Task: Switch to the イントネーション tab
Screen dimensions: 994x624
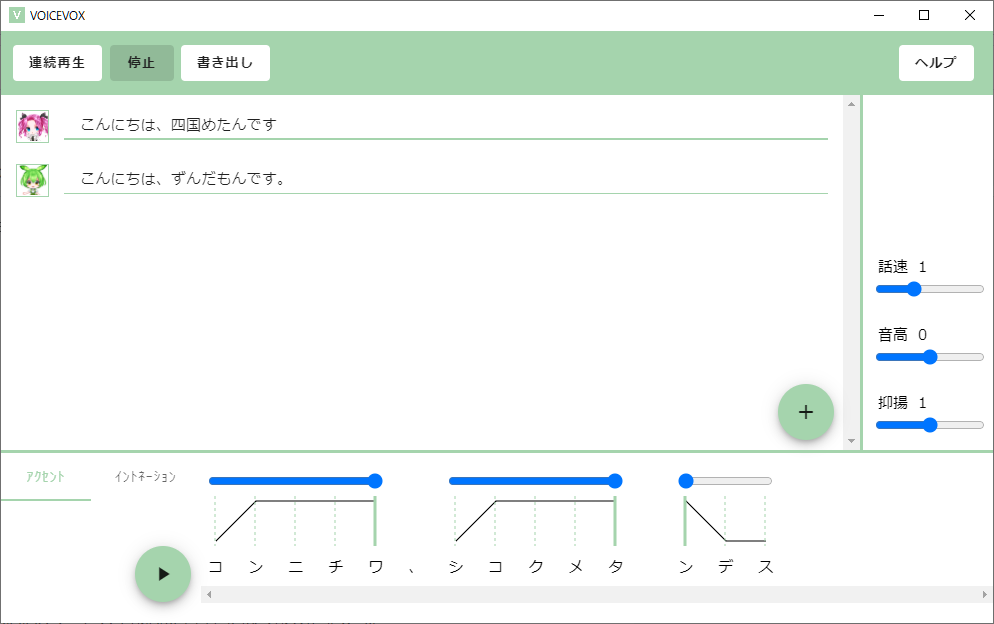Action: pyautogui.click(x=146, y=477)
